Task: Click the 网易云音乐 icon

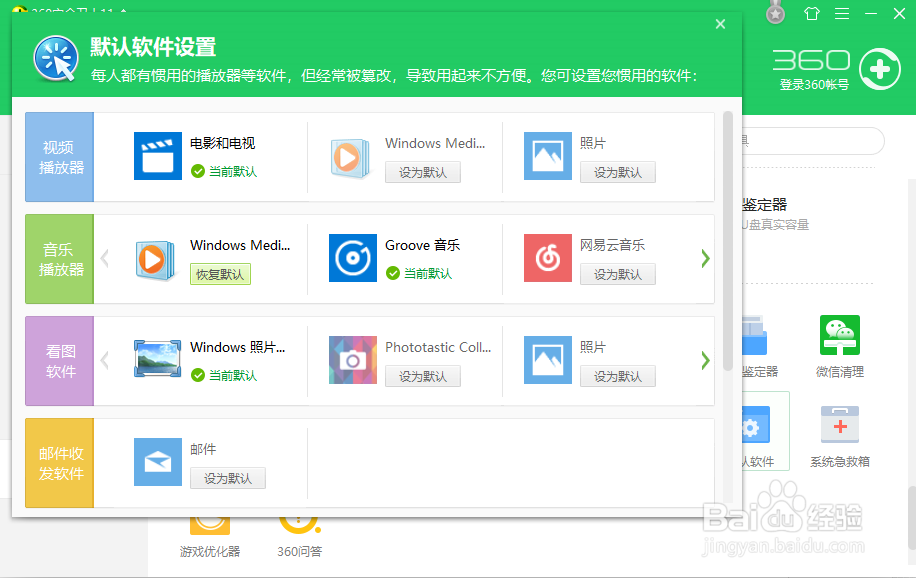Action: [x=547, y=258]
